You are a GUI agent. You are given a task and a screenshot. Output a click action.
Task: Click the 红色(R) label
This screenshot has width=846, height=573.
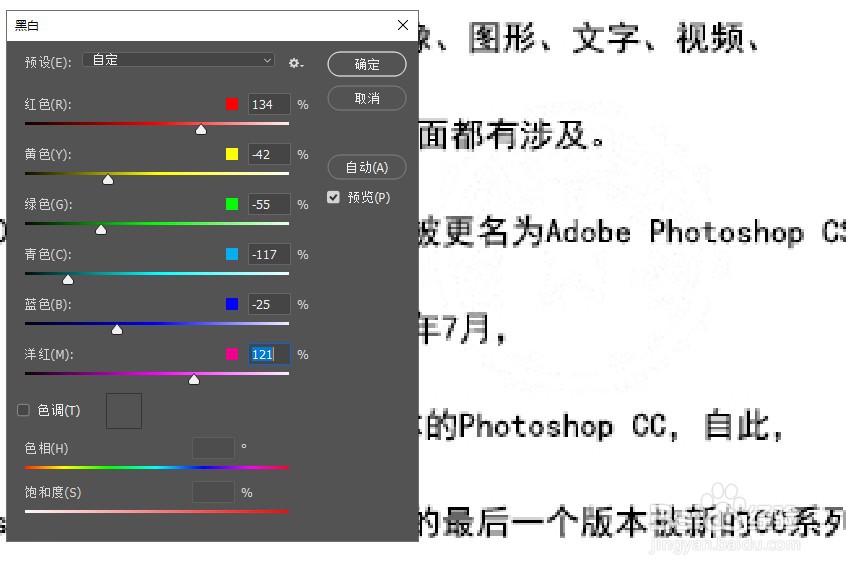[x=48, y=104]
